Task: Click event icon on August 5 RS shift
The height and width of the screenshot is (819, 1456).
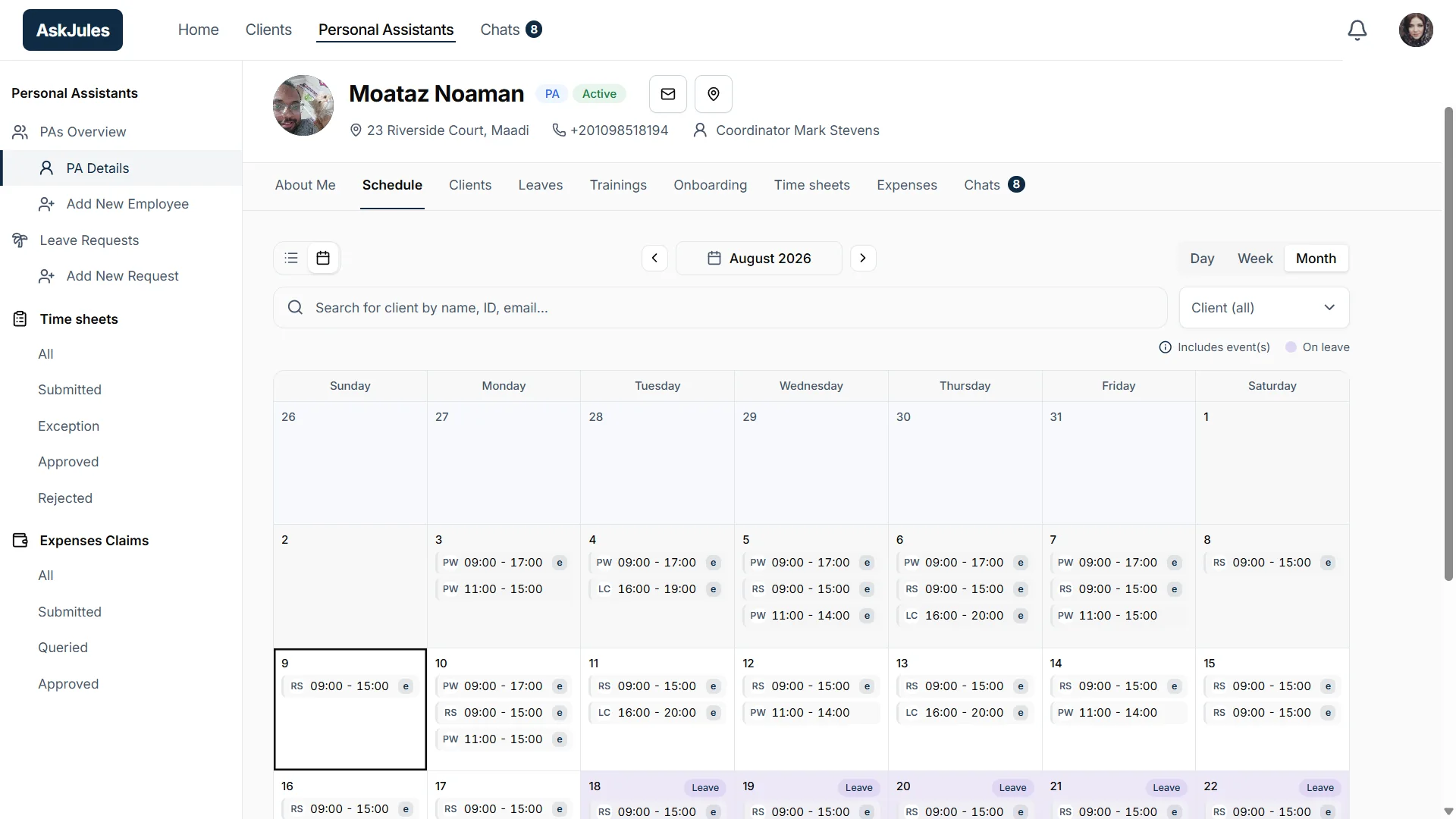Action: pyautogui.click(x=867, y=589)
